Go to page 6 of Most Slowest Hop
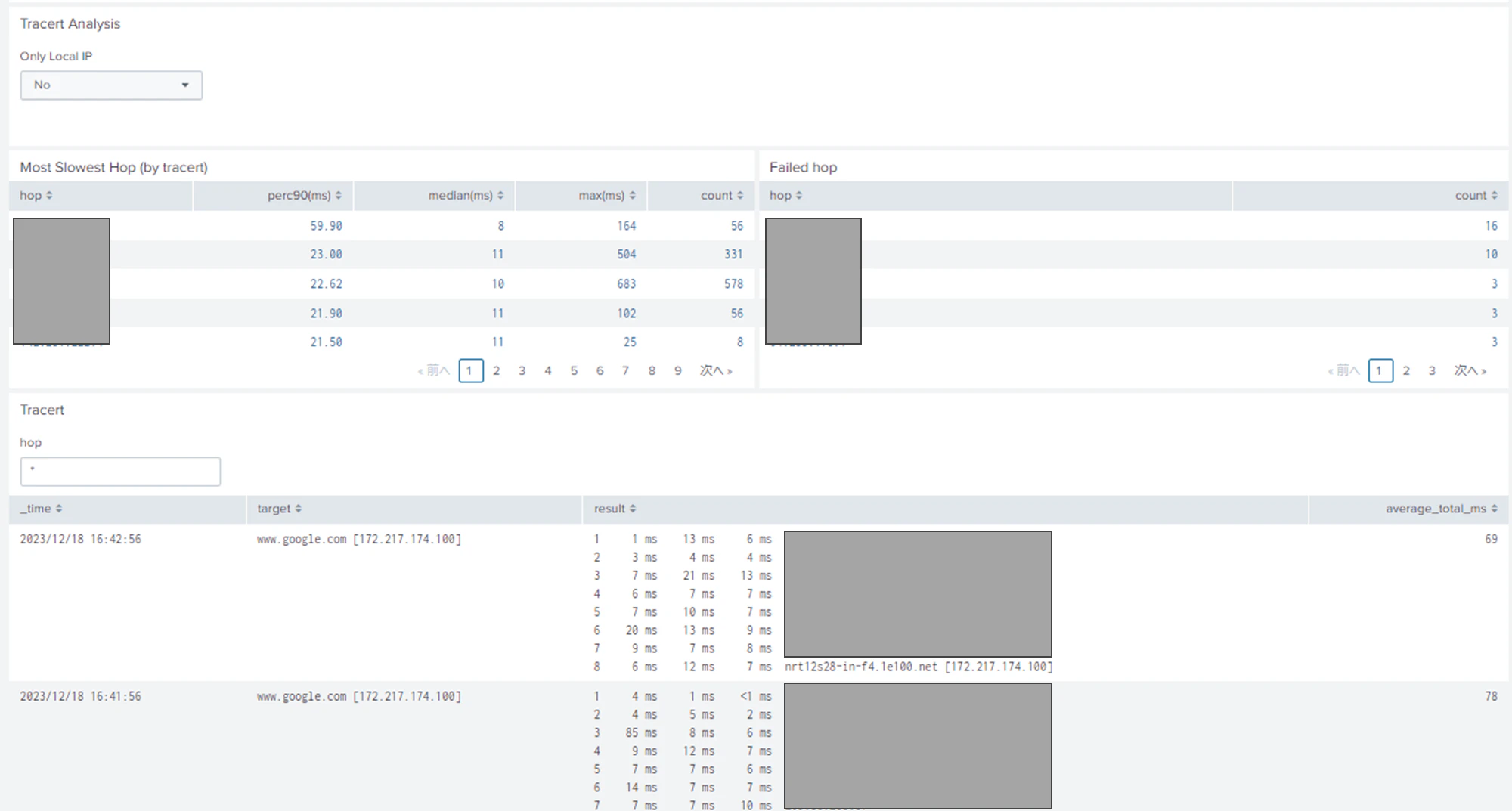Viewport: 1512px width, 811px height. (x=600, y=370)
